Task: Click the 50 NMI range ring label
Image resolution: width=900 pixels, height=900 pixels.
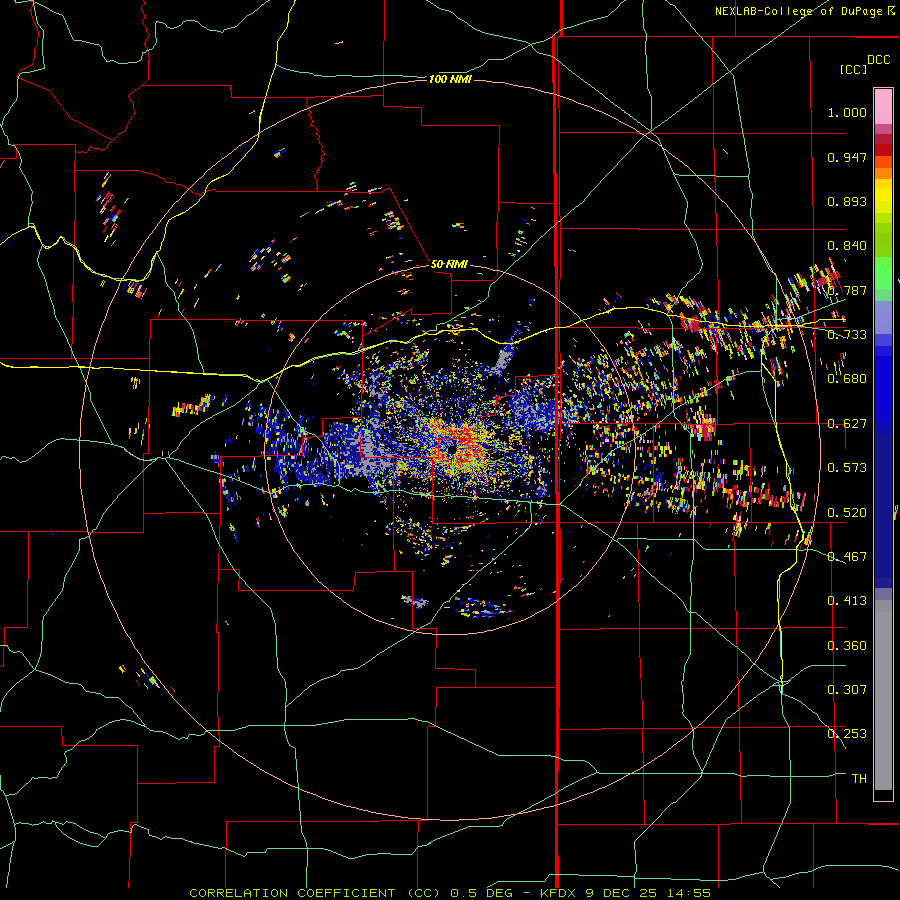Action: pos(449,265)
